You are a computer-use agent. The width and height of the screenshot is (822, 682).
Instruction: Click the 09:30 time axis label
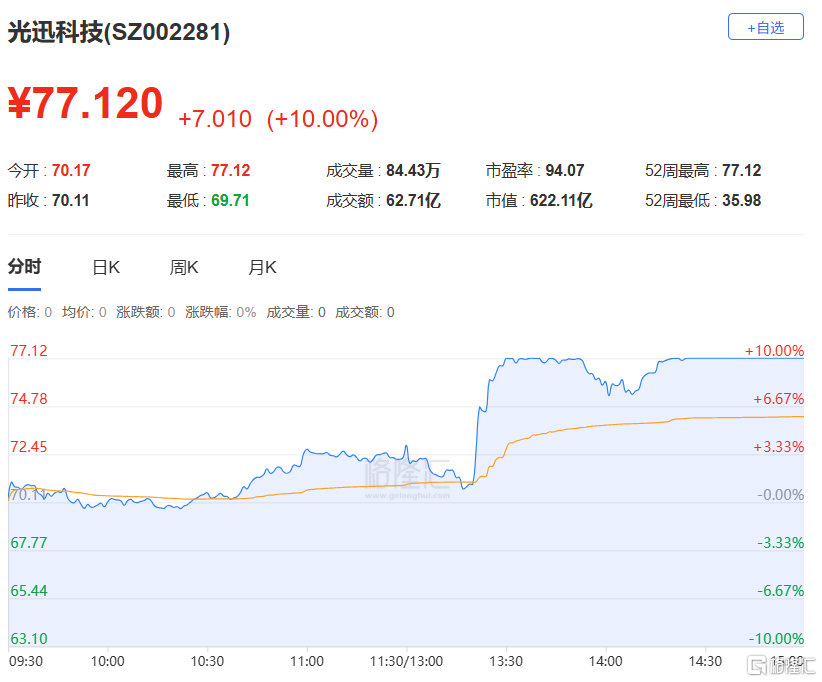click(26, 662)
